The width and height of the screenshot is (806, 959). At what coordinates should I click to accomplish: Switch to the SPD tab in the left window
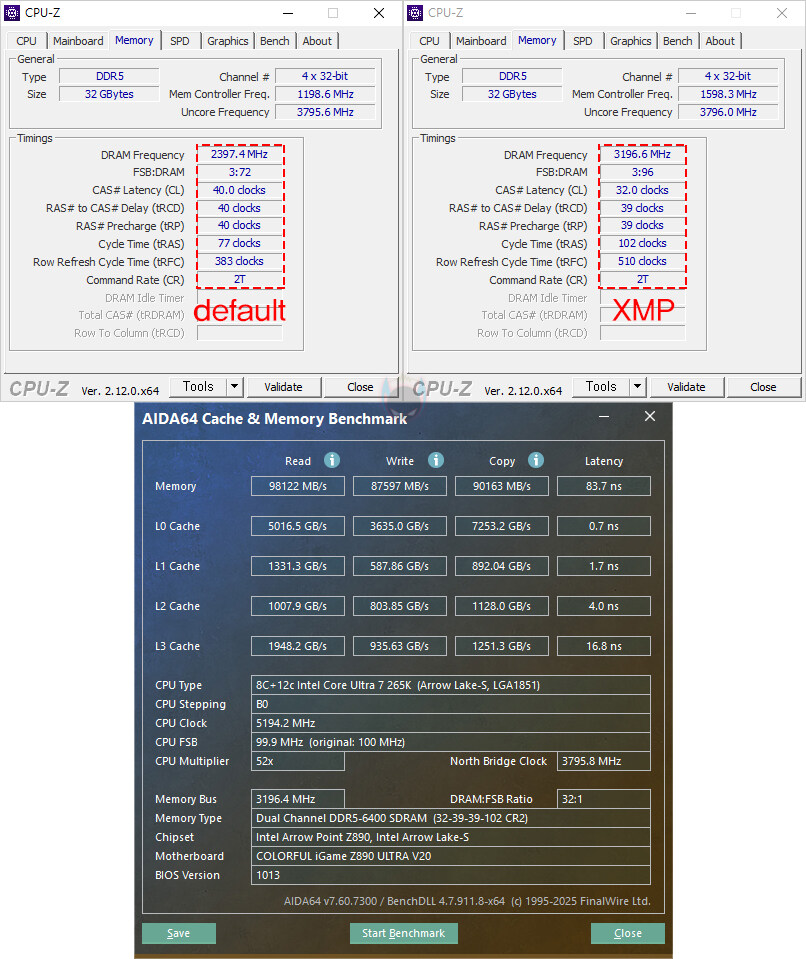[180, 41]
